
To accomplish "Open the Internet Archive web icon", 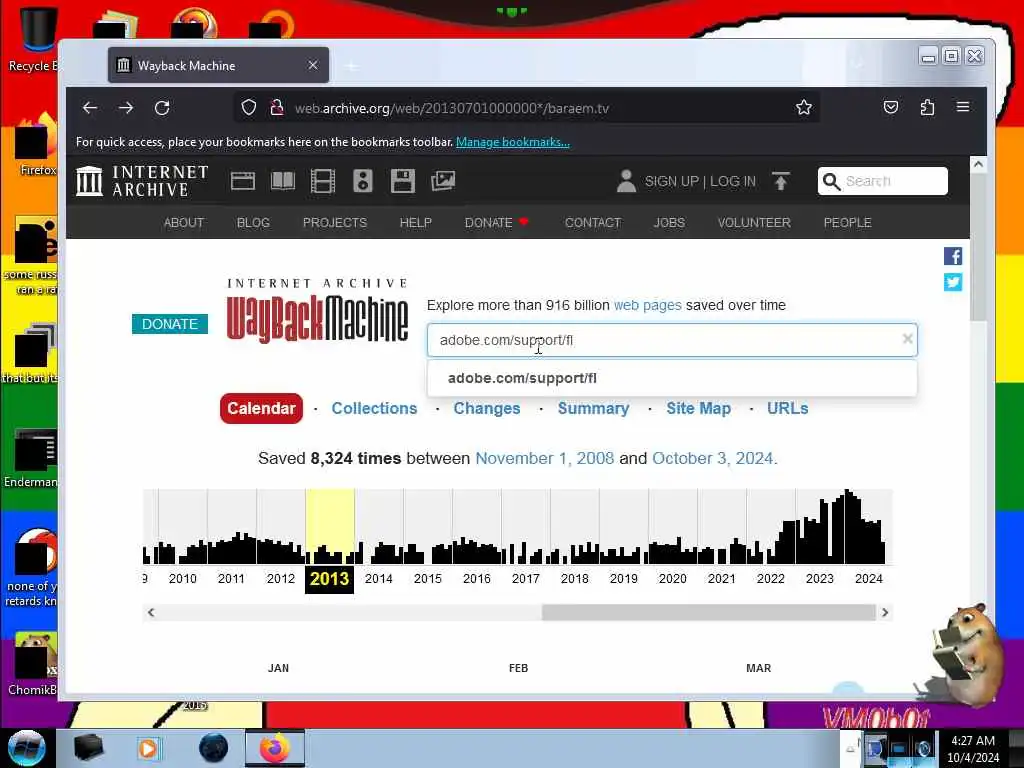I will pyautogui.click(x=243, y=181).
